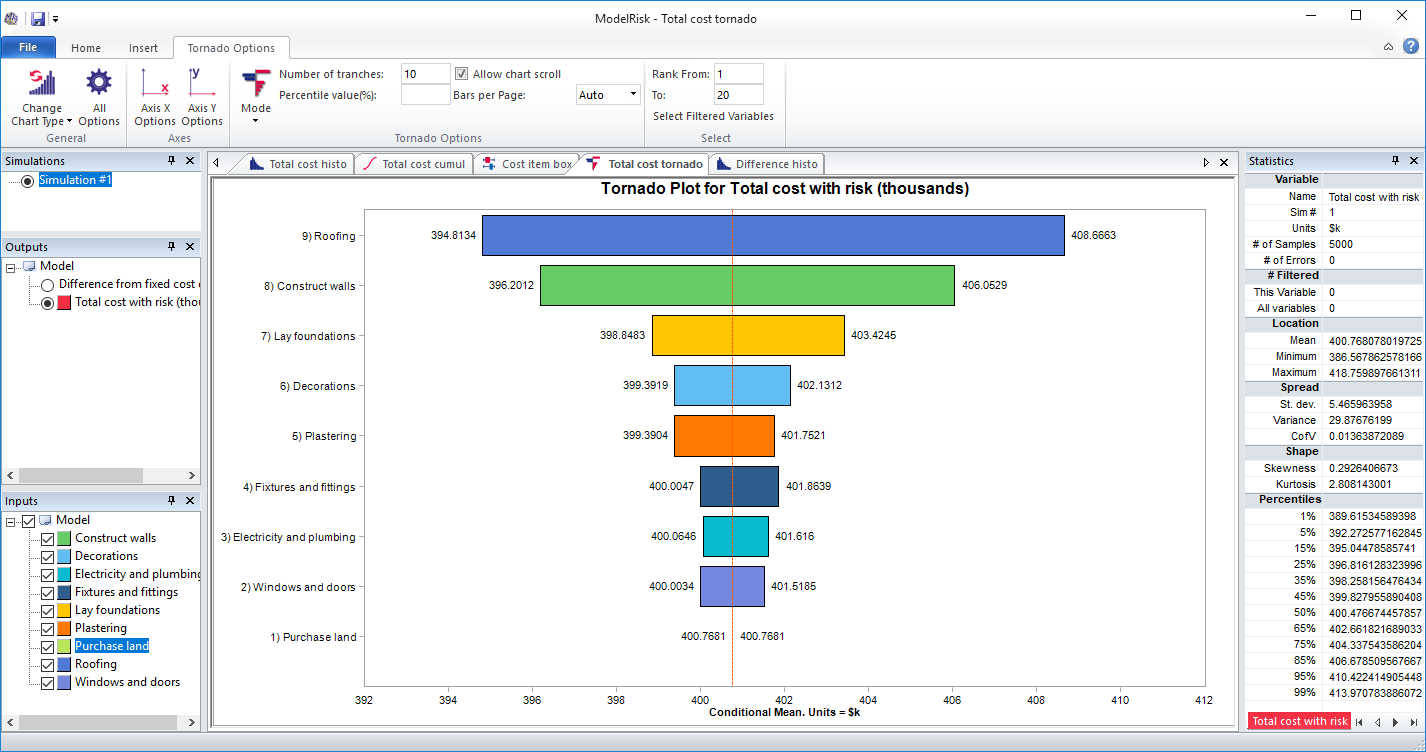
Task: Click the tornado Mode icon
Action: tap(256, 91)
